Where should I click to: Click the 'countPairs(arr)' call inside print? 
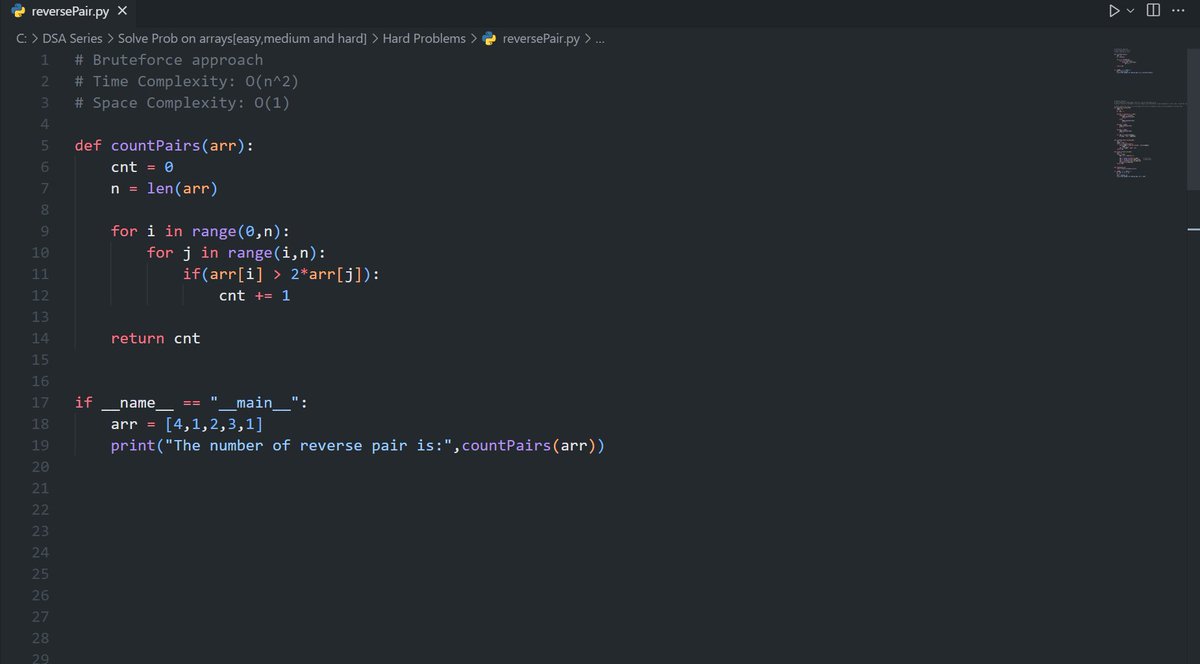coord(529,445)
